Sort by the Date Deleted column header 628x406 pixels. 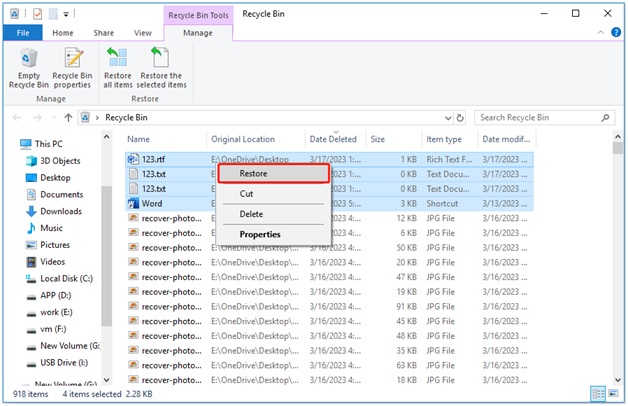(332, 139)
